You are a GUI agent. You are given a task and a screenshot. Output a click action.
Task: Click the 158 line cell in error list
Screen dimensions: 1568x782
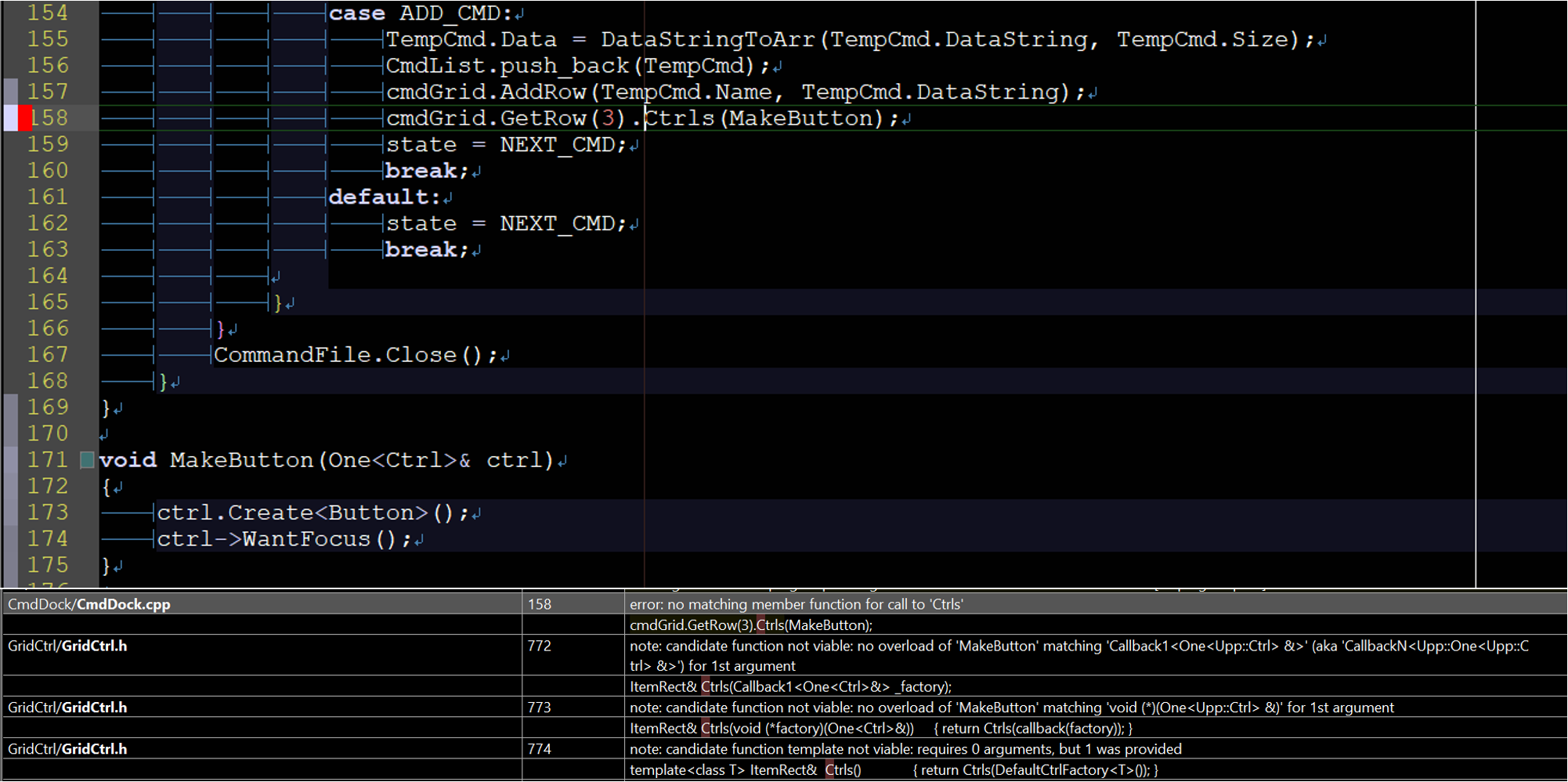point(540,604)
